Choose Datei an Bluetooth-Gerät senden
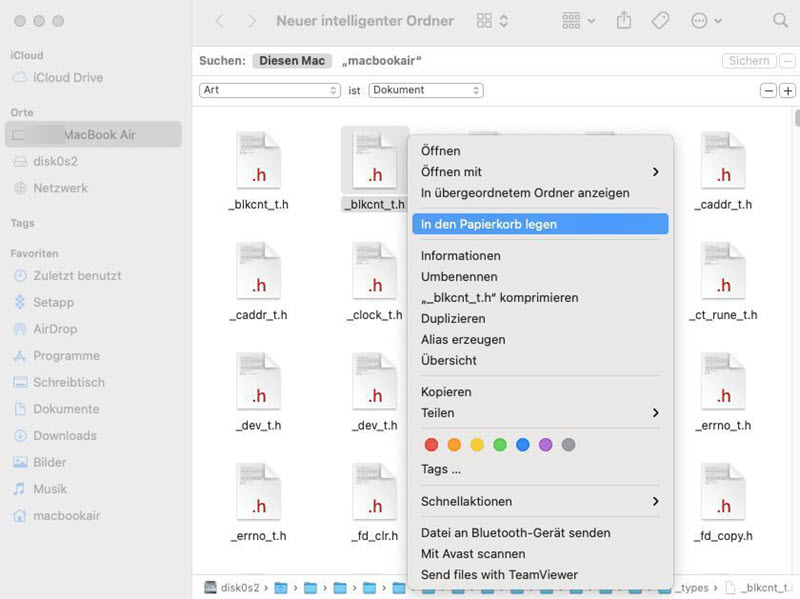Screen dimensions: 800x599 540,533
